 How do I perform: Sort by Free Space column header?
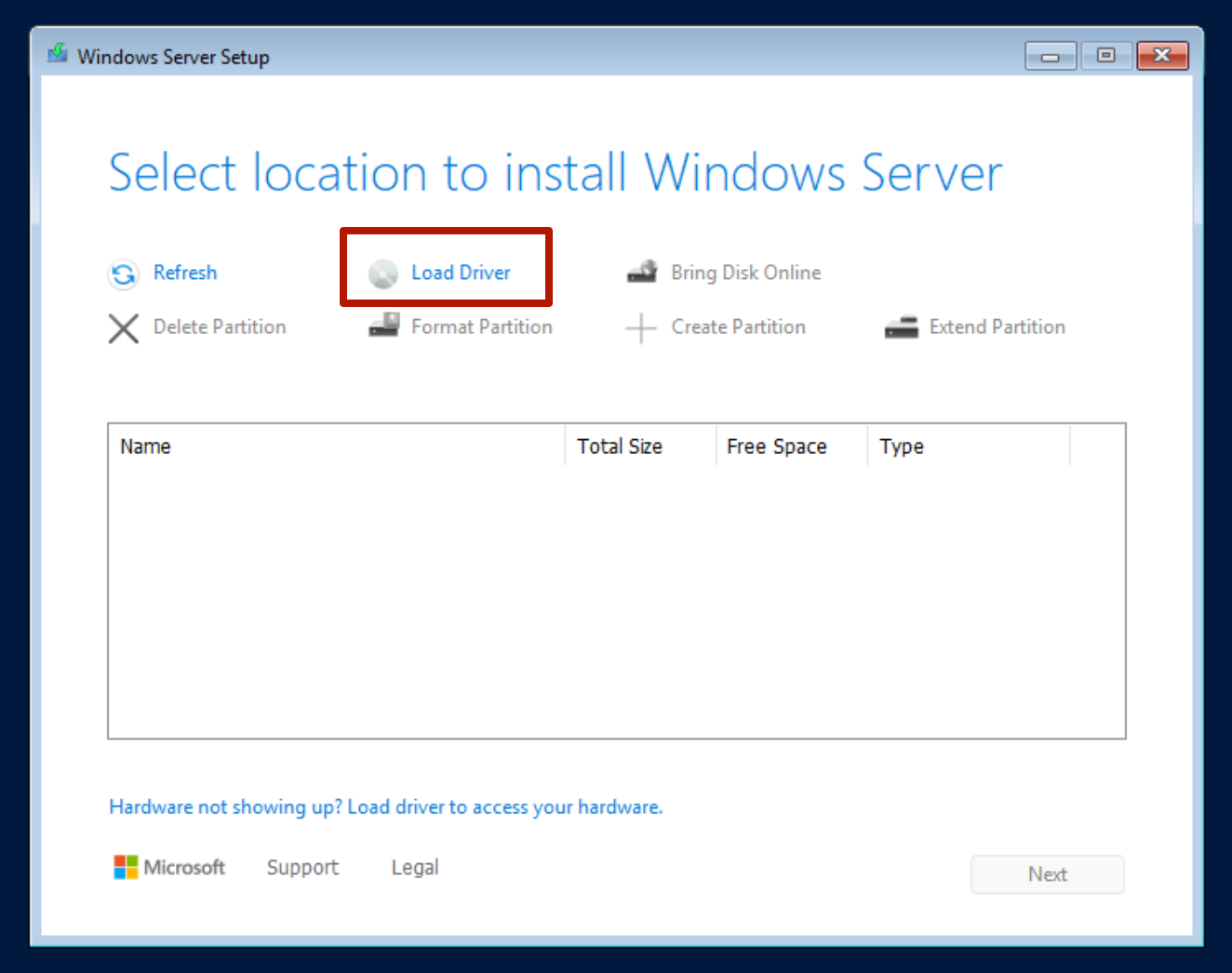pos(776,447)
